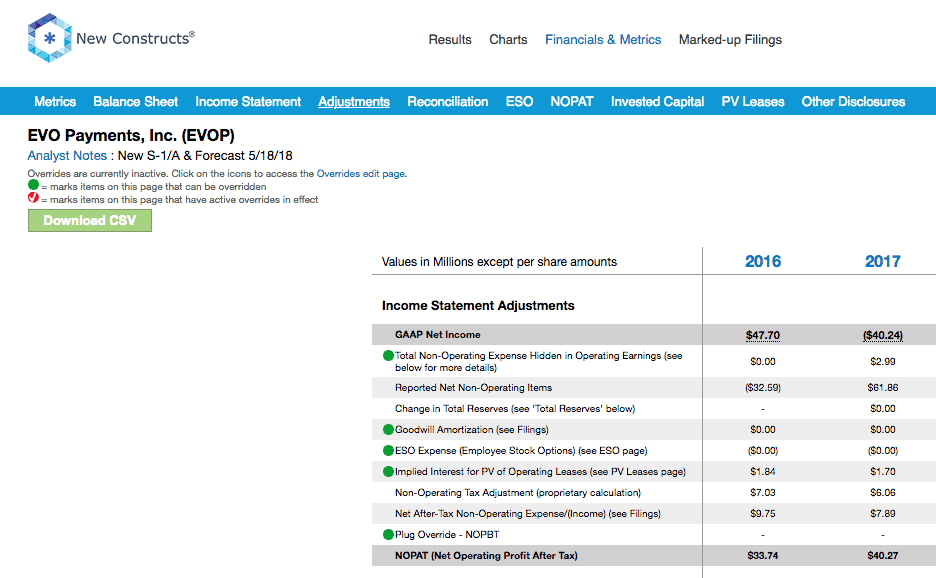Click the New Constructs hexagon logo

(50, 38)
